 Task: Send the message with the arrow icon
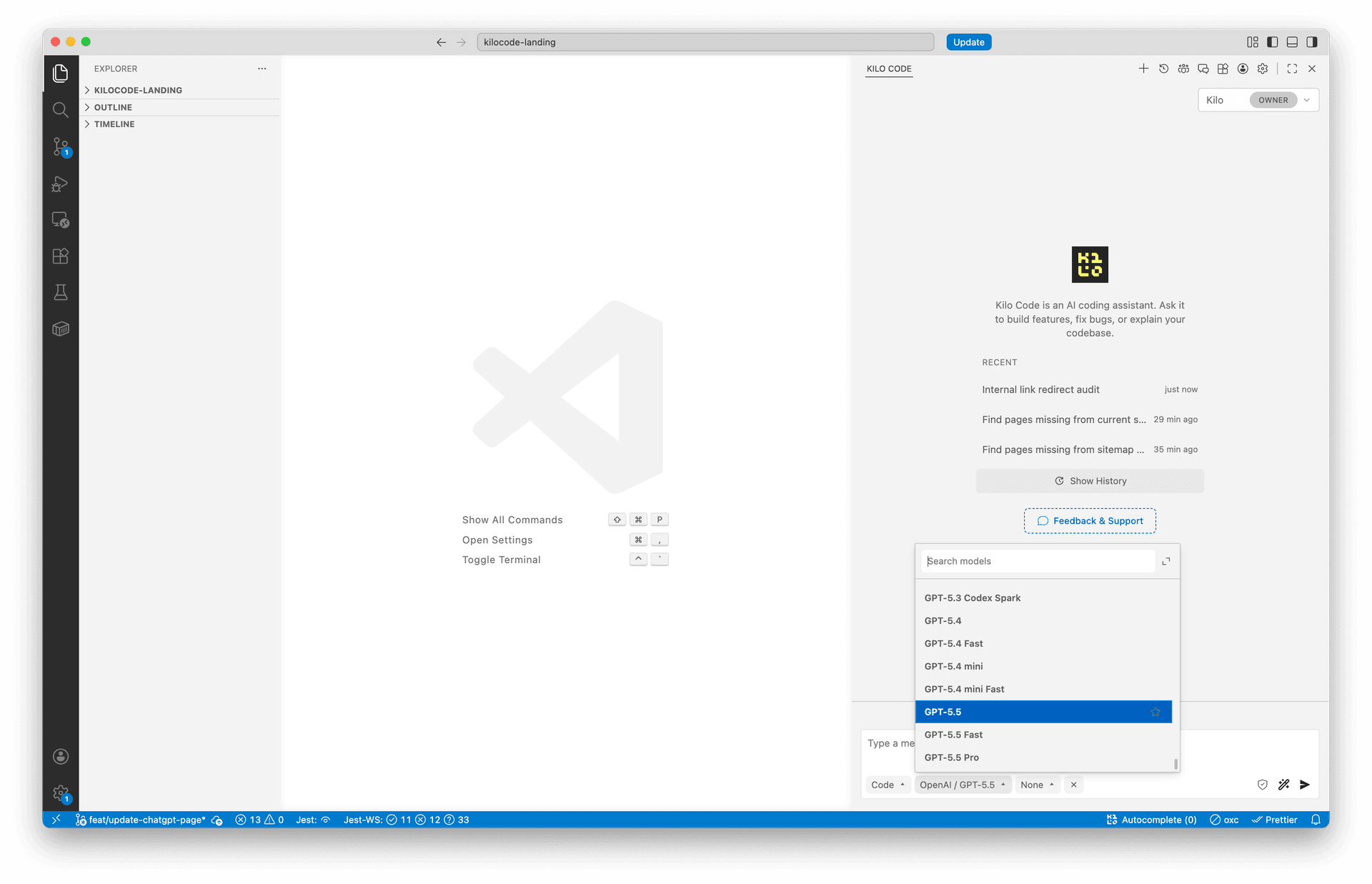tap(1305, 785)
